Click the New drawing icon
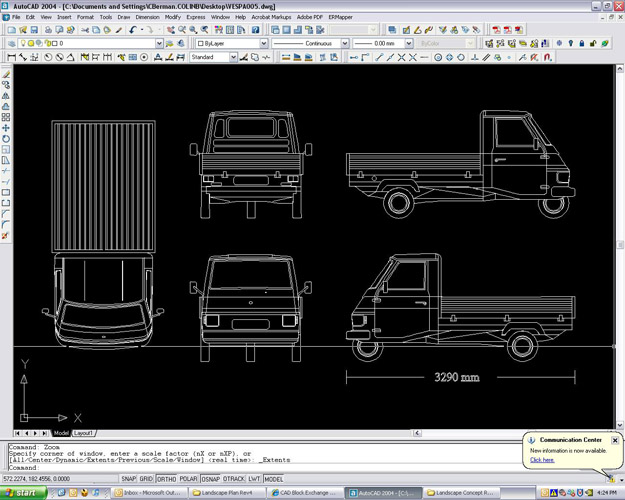The image size is (625, 500). (x=12, y=30)
